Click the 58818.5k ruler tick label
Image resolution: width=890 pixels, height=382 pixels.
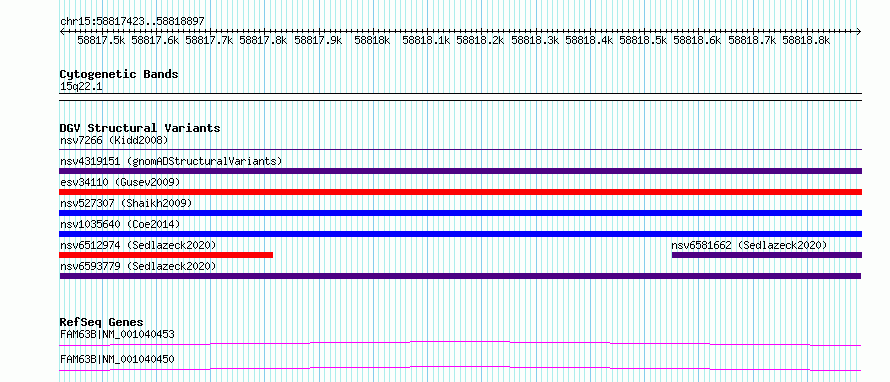pos(643,40)
